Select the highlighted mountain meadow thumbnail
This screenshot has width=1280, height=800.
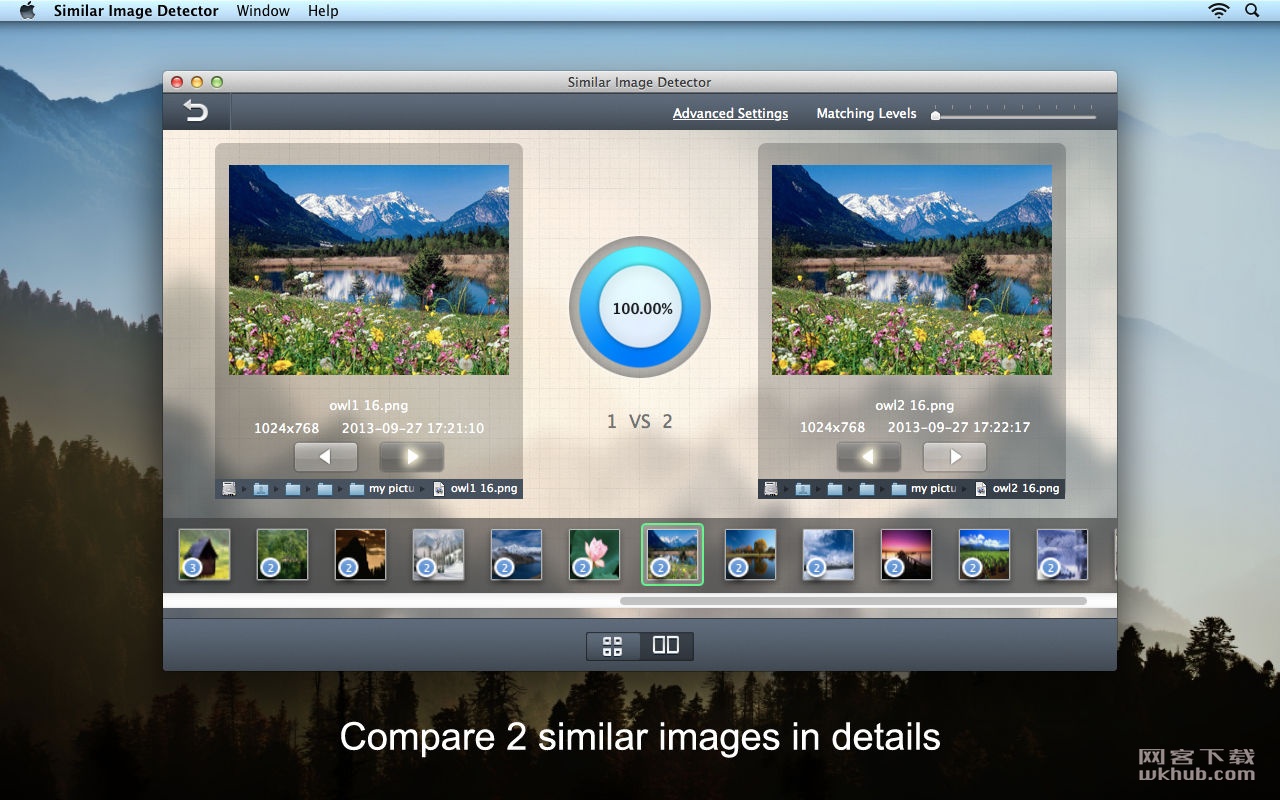tap(672, 554)
